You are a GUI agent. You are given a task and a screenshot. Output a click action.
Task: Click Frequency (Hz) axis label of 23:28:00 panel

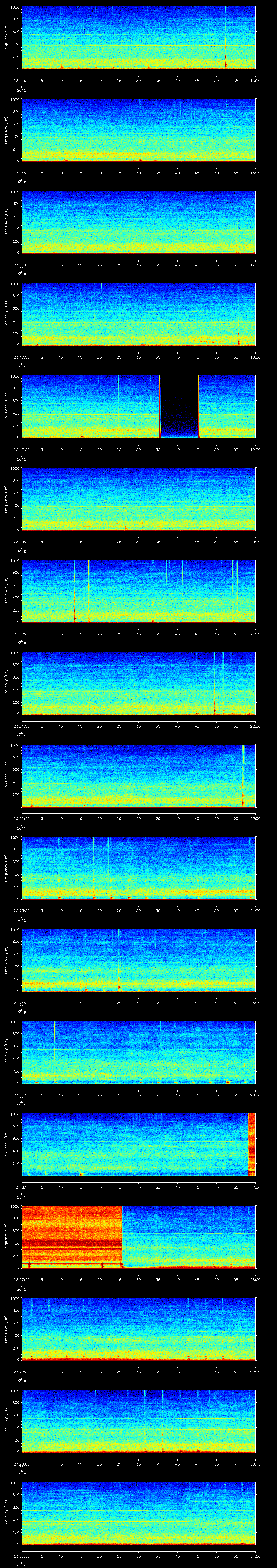coord(6,1329)
